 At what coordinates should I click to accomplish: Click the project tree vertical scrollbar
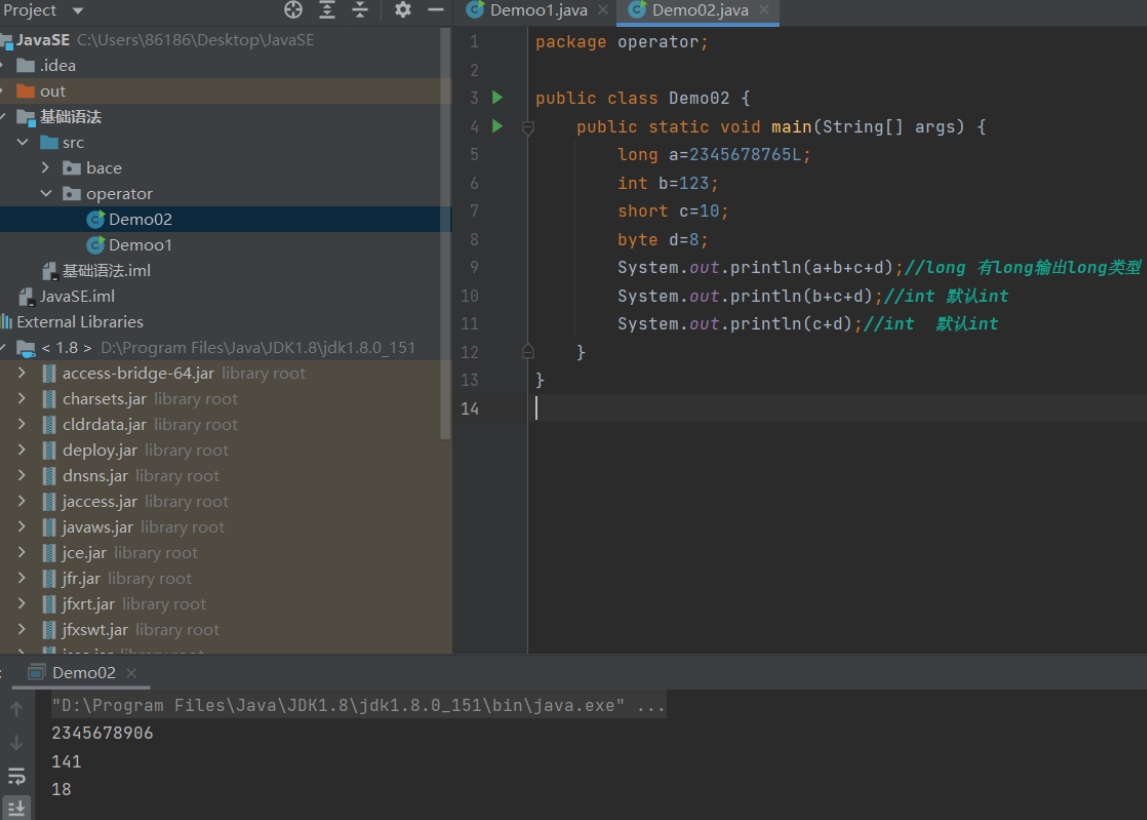click(445, 234)
